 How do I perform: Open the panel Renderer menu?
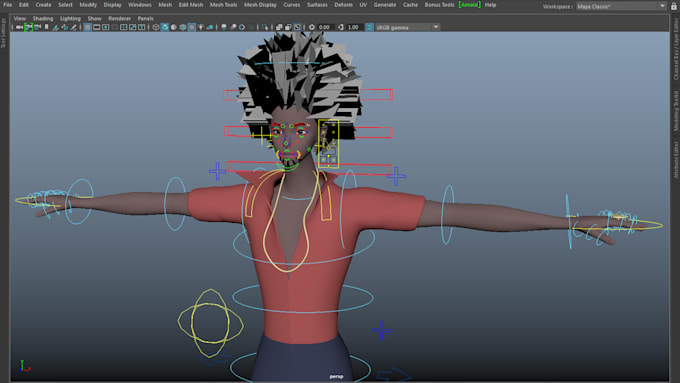119,18
